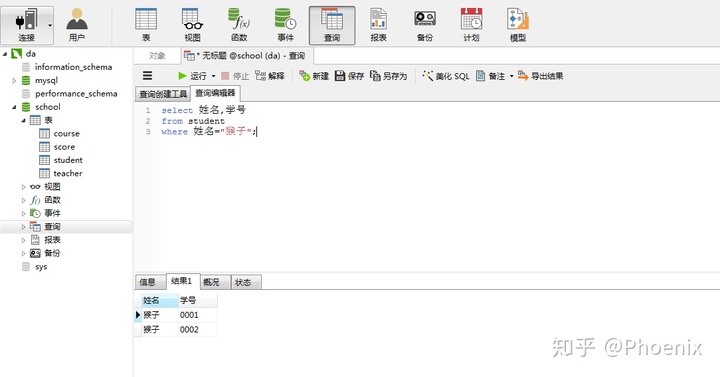Viewport: 720px width, 377px height.
Task: Select the 函数 function toolbar icon
Action: (239, 25)
